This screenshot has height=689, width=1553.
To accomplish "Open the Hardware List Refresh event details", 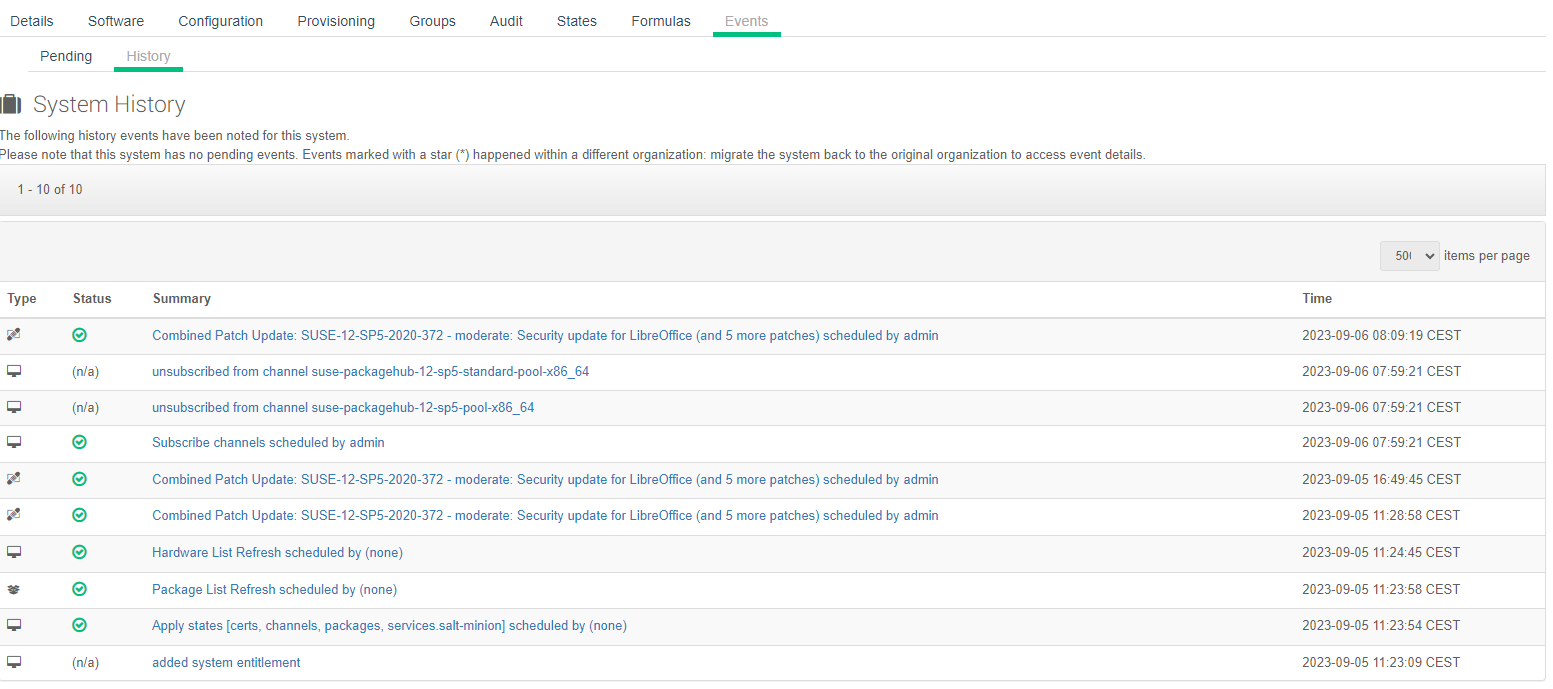I will coord(276,551).
